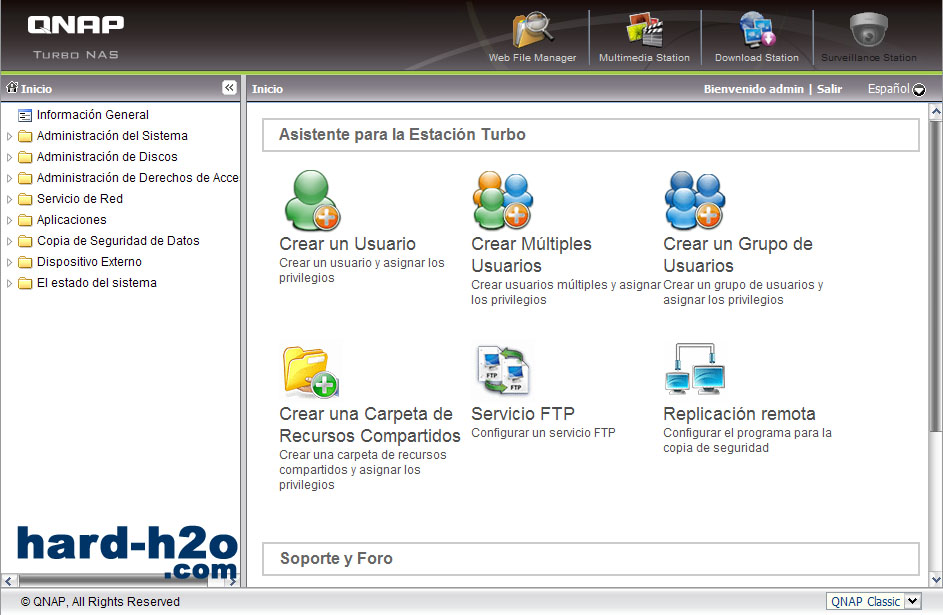Click the Salir logout link
The width and height of the screenshot is (943, 615).
[x=829, y=89]
